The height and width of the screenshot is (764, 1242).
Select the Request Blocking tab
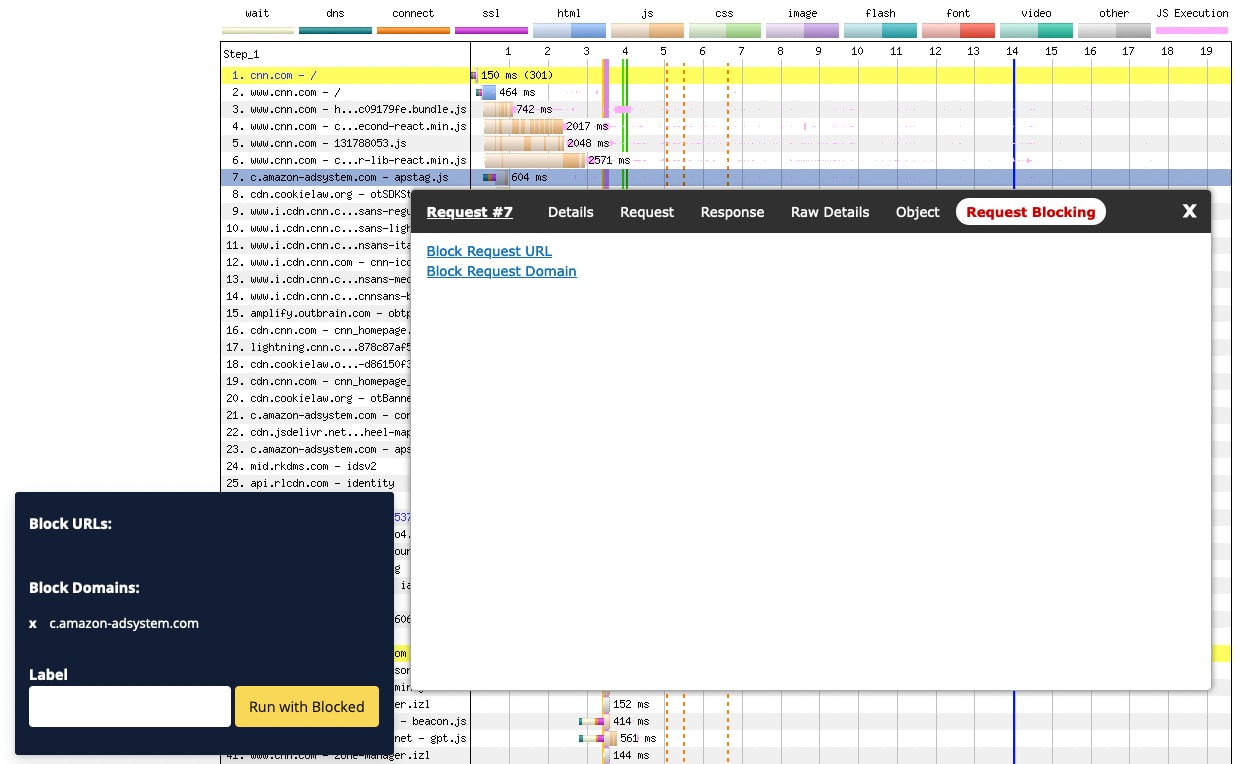(1031, 212)
